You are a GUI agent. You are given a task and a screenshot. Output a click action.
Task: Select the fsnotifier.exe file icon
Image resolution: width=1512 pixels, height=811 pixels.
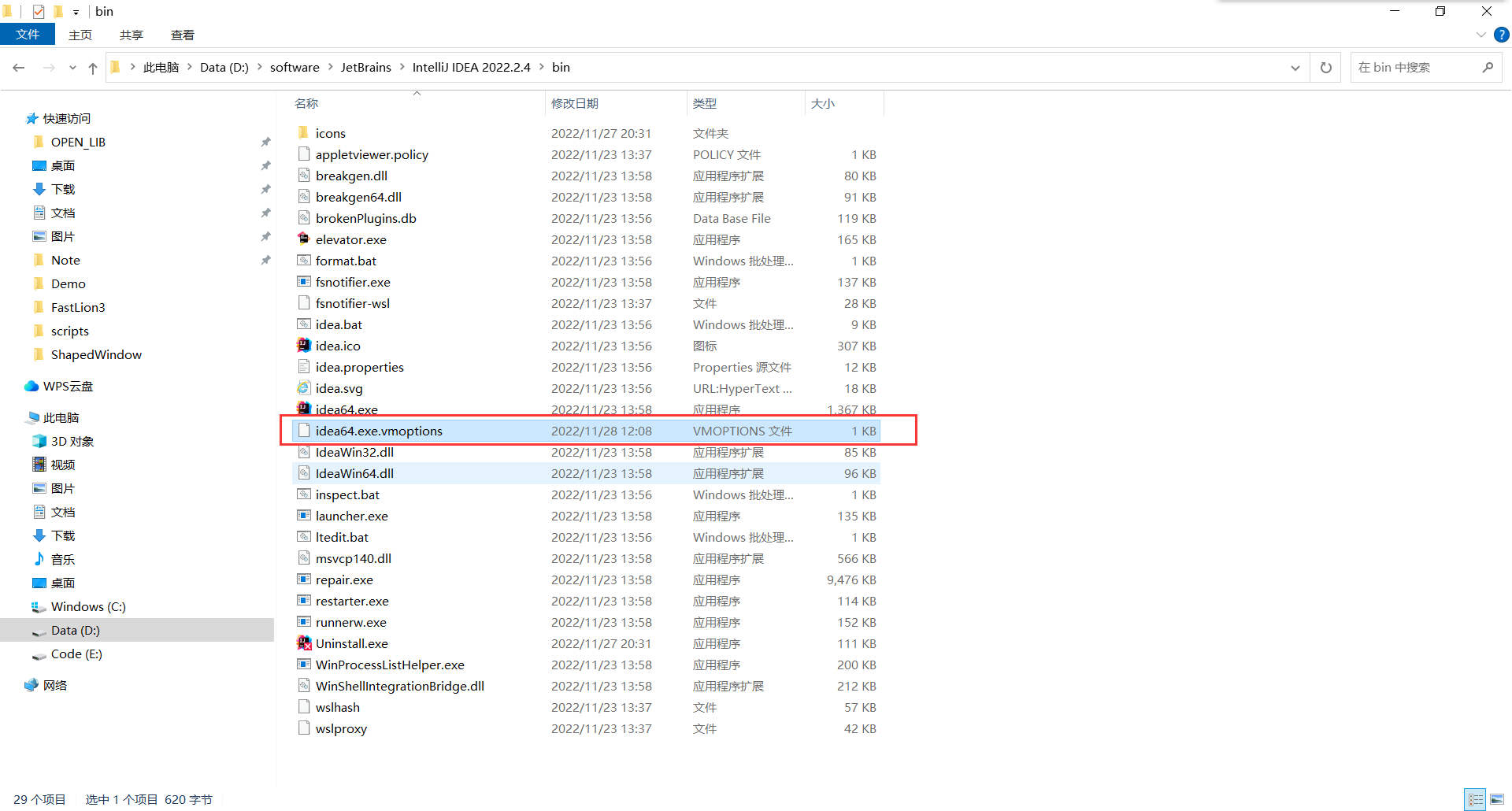(304, 282)
